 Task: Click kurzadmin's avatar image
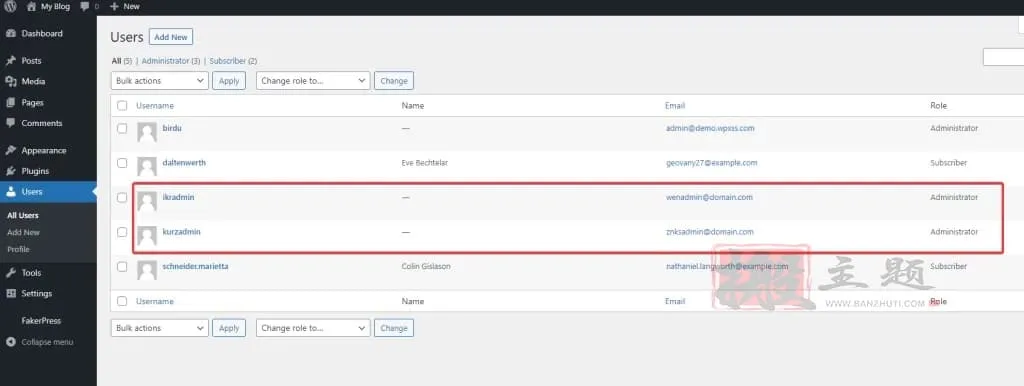[147, 236]
